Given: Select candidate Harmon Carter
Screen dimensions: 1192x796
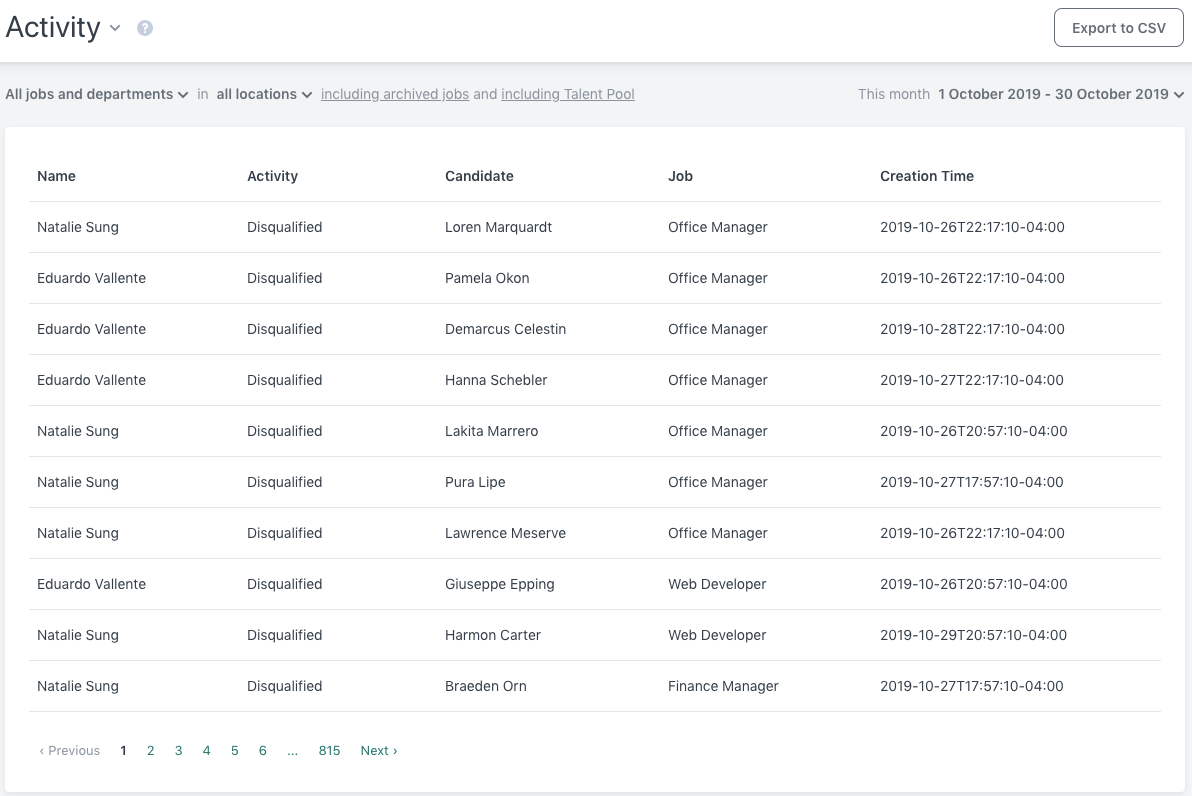Looking at the screenshot, I should click(x=493, y=635).
